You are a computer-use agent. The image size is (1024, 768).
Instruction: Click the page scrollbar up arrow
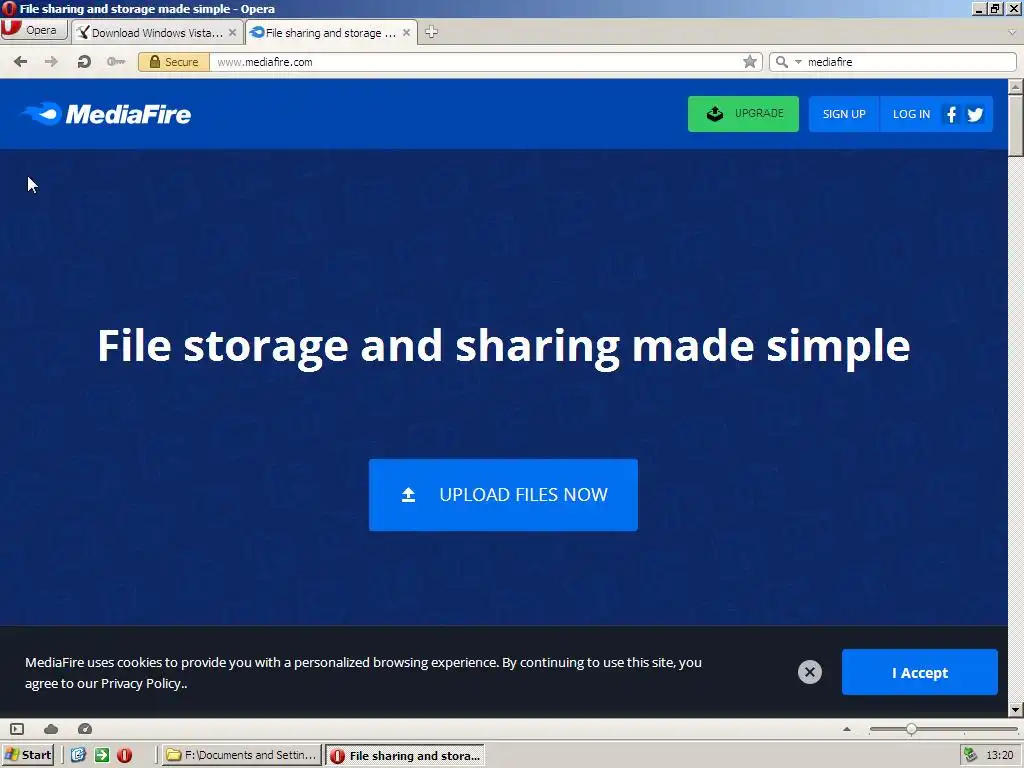point(1016,86)
